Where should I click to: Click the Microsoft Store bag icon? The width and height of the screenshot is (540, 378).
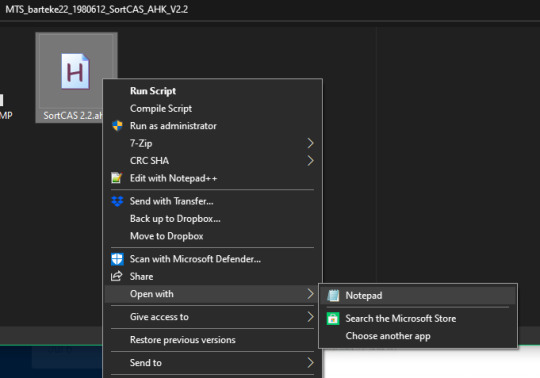(333, 318)
